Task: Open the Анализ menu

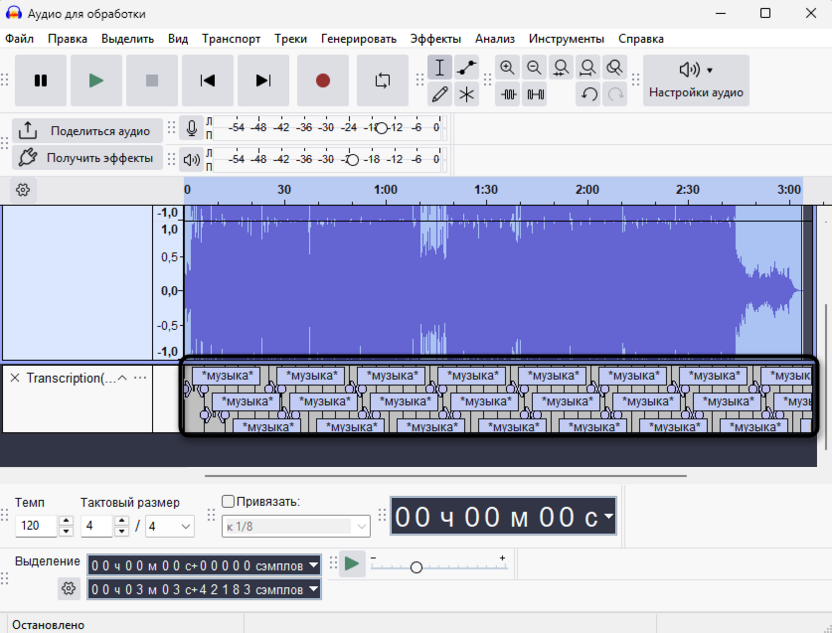Action: tap(495, 39)
